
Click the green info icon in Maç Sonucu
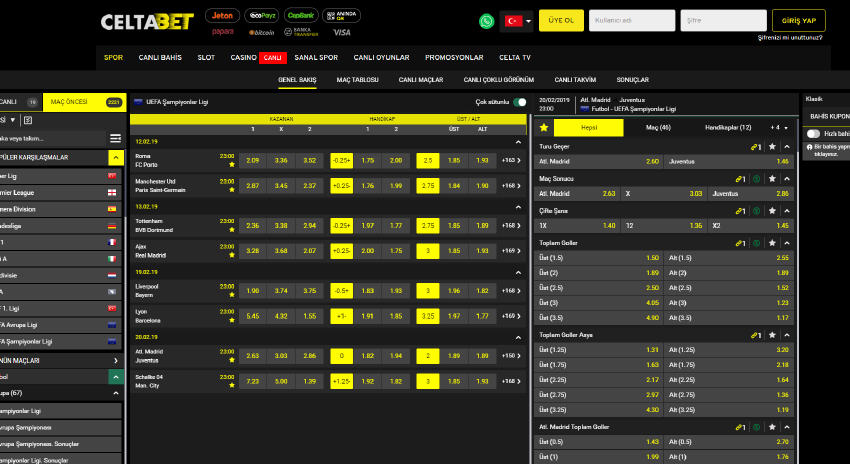coord(756,178)
